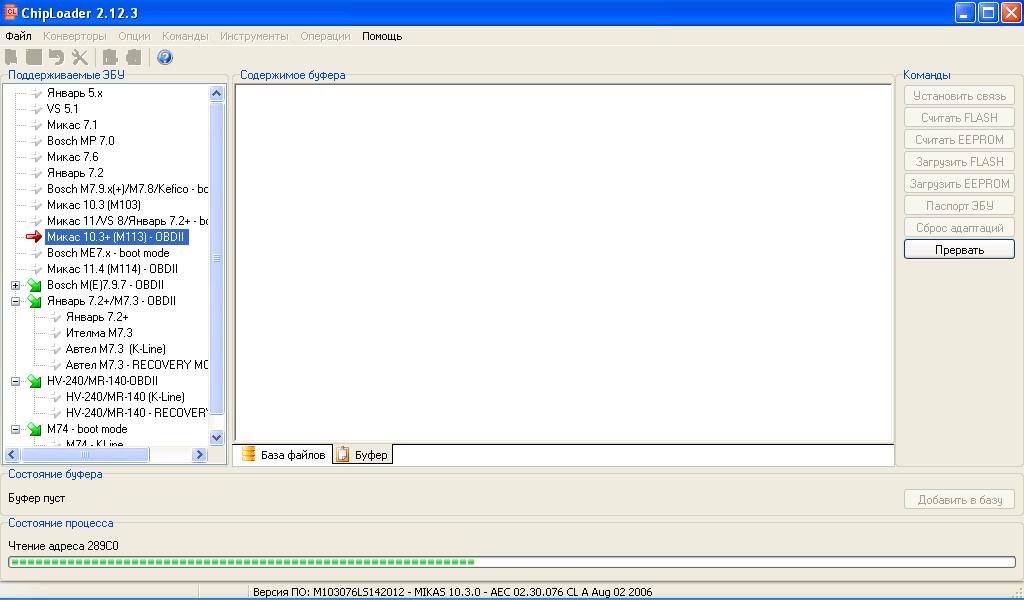The height and width of the screenshot is (600, 1024).
Task: Click the ChipLoader icon in the title bar
Action: coord(11,12)
